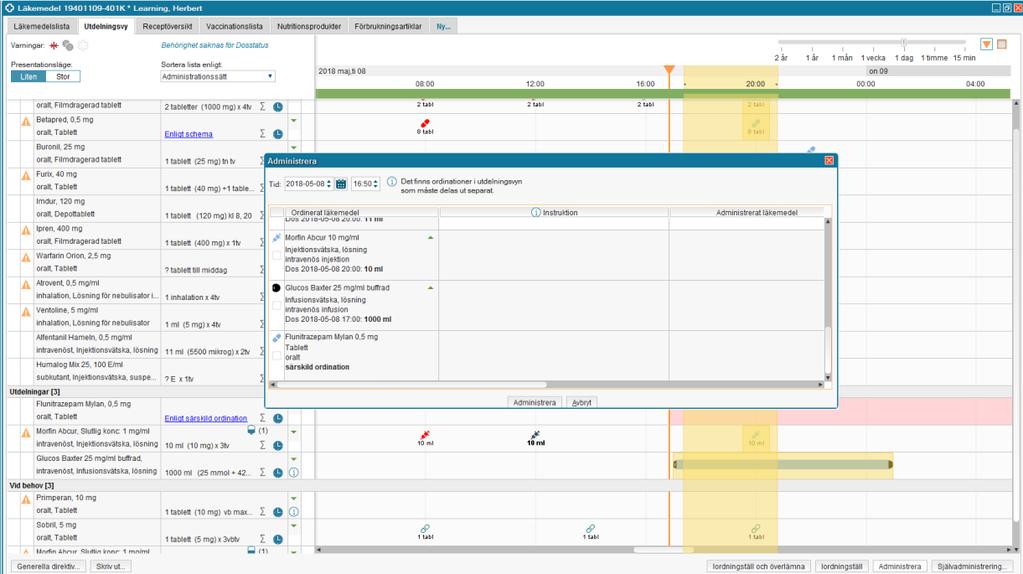This screenshot has width=1023, height=574.
Task: Expand the Betapred row arrow
Action: tap(294, 121)
